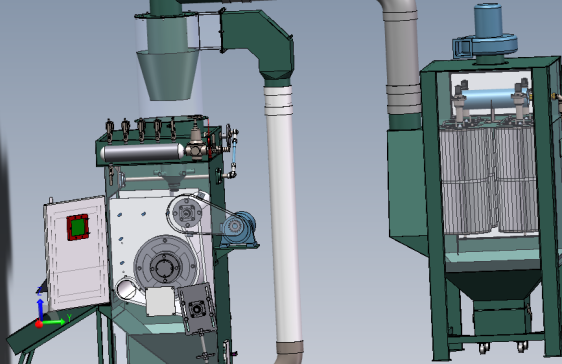Click the red origin ball of the triad
562x364 pixels.
pyautogui.click(x=39, y=324)
